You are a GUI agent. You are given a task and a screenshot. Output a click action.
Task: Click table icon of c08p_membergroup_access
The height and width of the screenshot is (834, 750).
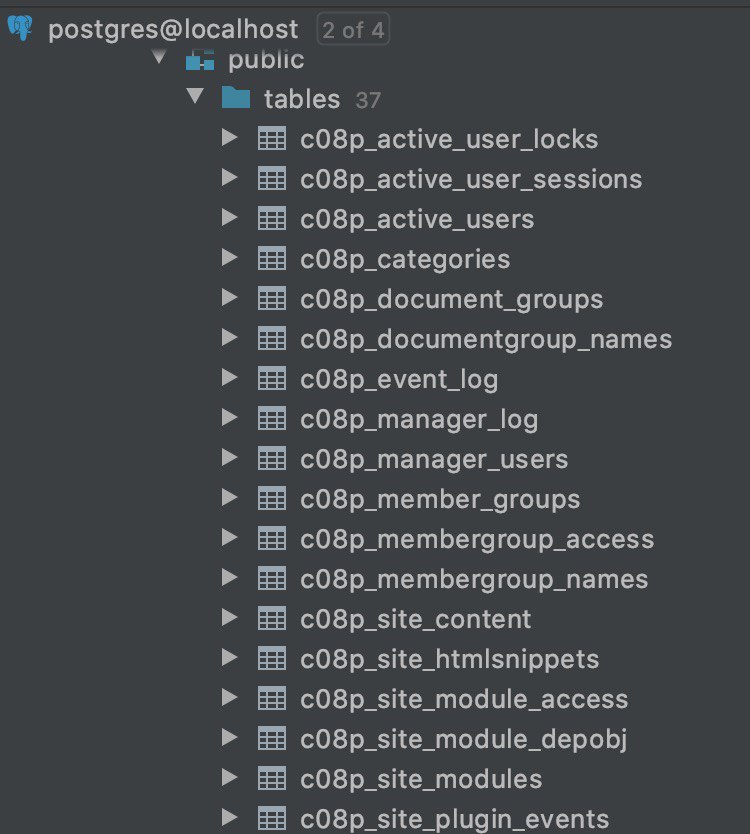272,538
